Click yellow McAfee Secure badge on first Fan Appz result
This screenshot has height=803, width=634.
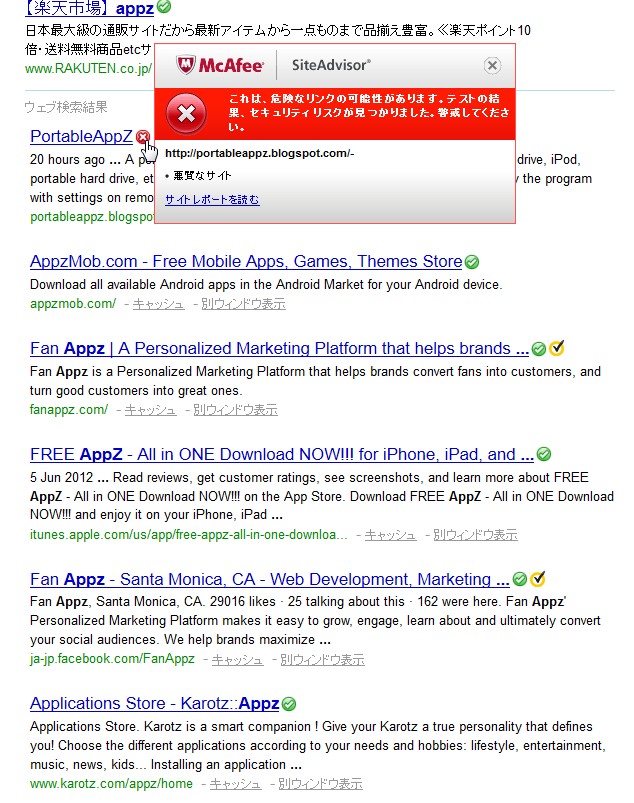tap(557, 349)
